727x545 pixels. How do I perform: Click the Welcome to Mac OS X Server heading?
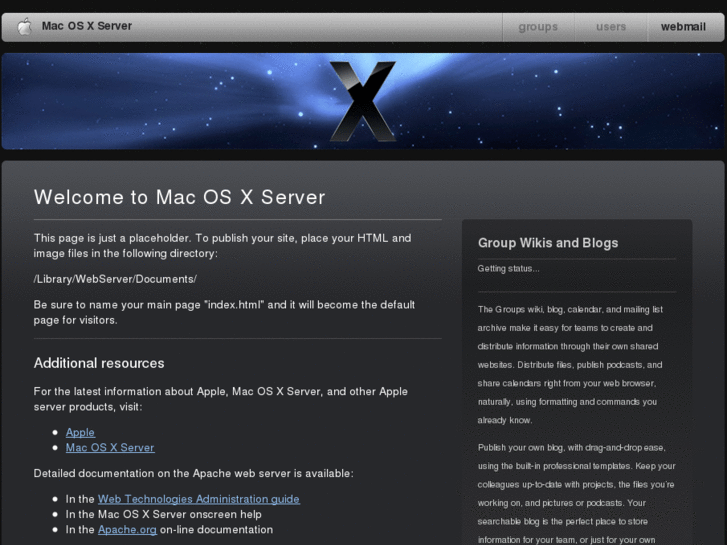pyautogui.click(x=179, y=197)
